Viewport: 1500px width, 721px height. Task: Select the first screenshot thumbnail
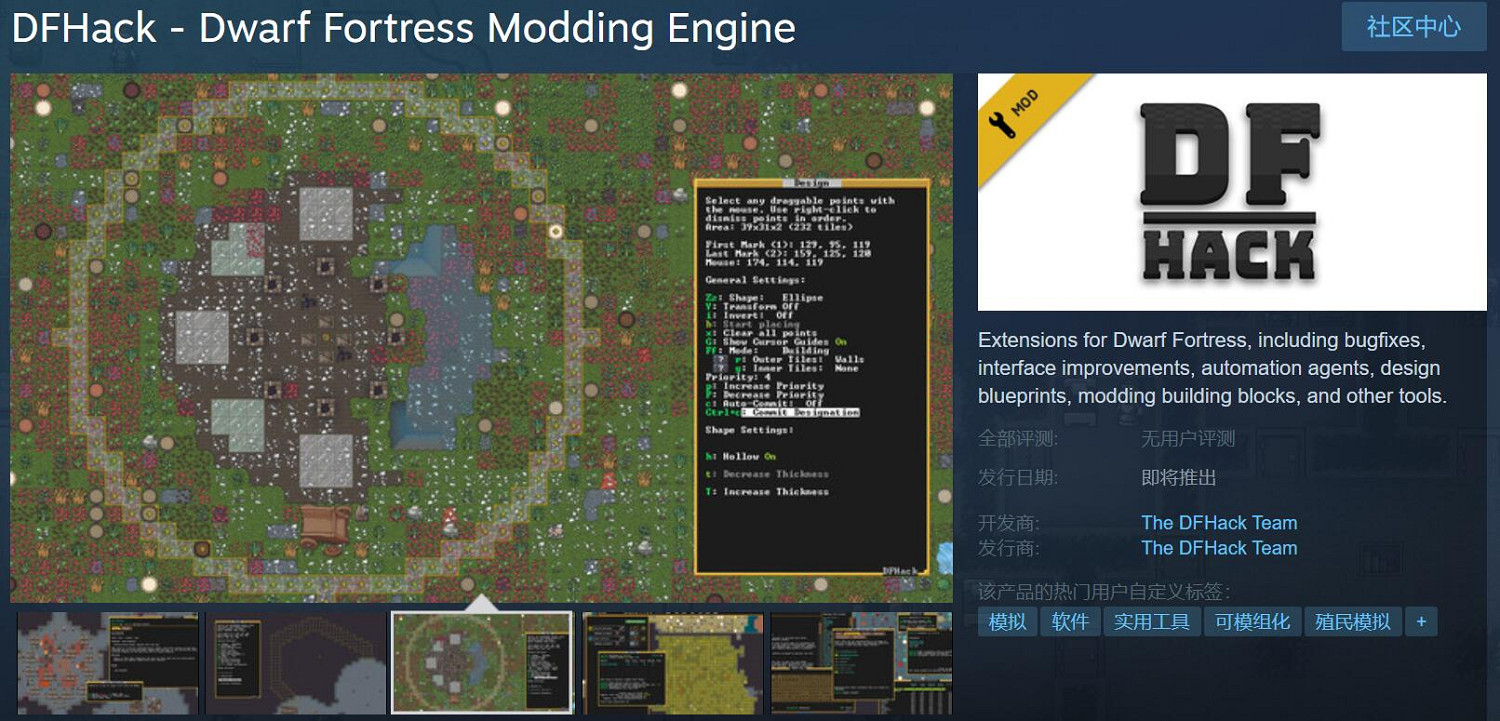pyautogui.click(x=107, y=662)
